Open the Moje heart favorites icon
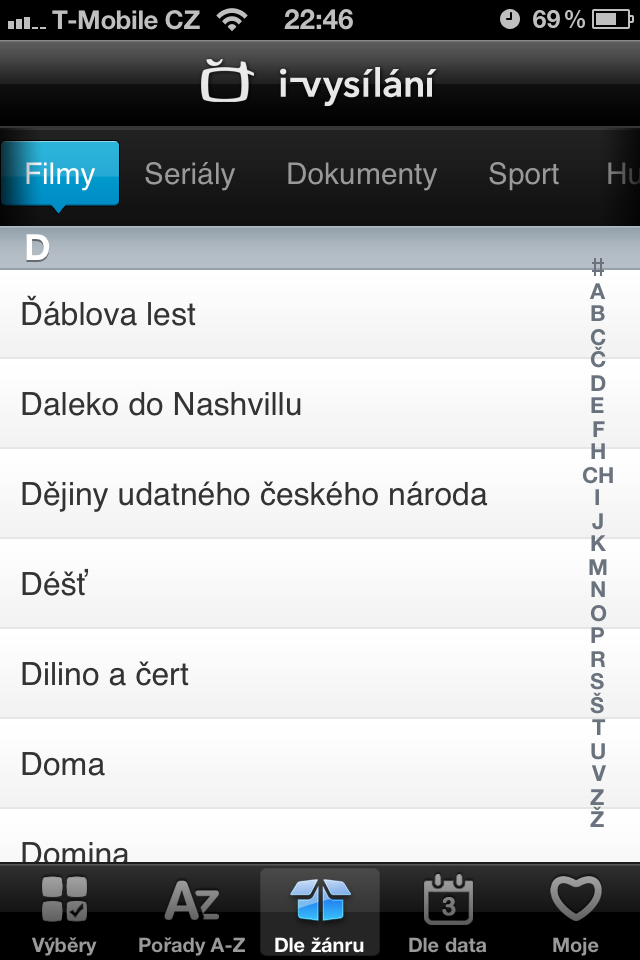This screenshot has height=960, width=640. click(576, 898)
